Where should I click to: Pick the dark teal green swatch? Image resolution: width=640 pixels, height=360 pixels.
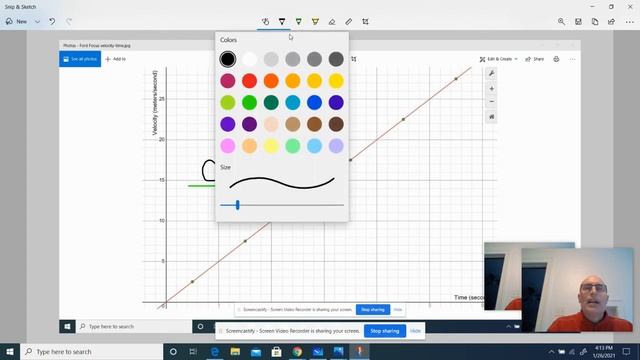[271, 102]
